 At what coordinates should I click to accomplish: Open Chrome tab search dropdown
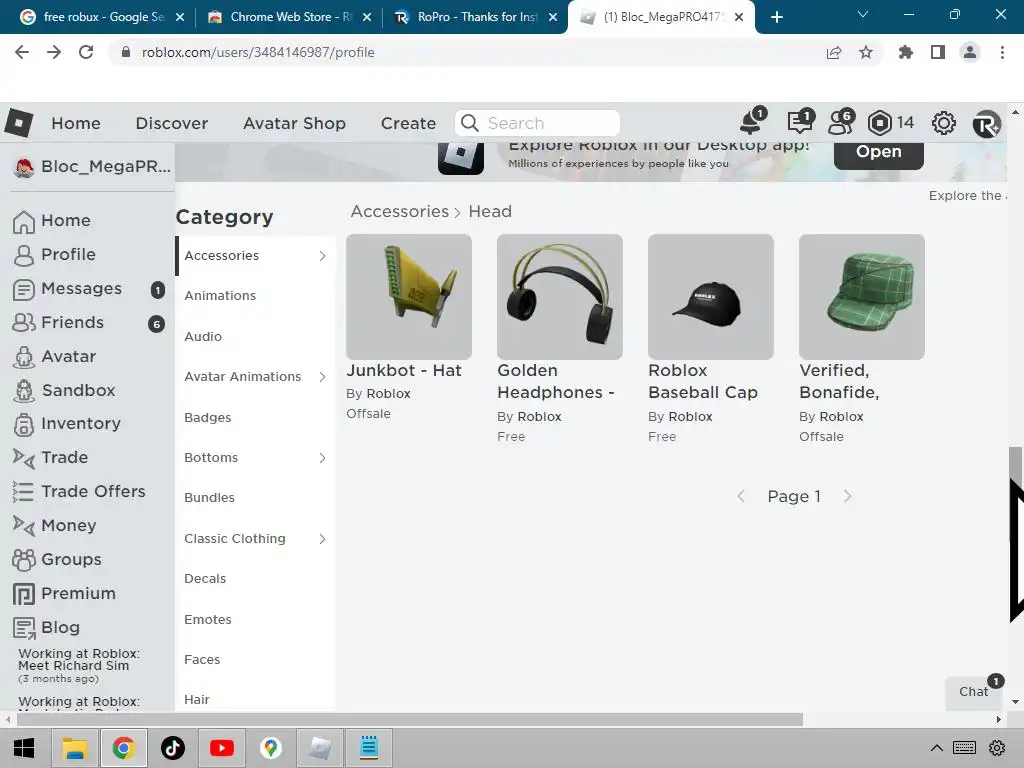pyautogui.click(x=863, y=14)
